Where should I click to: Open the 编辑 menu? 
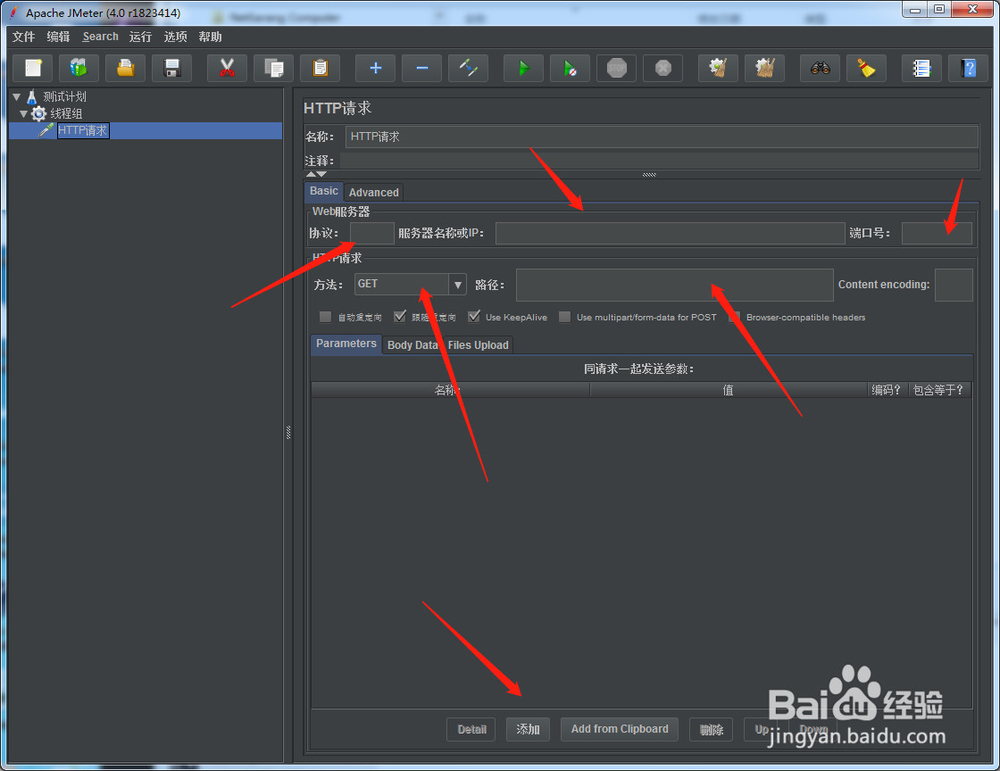tap(58, 37)
